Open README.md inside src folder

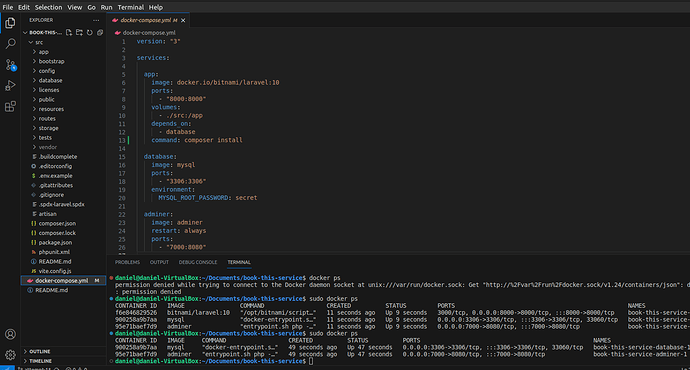64,262
